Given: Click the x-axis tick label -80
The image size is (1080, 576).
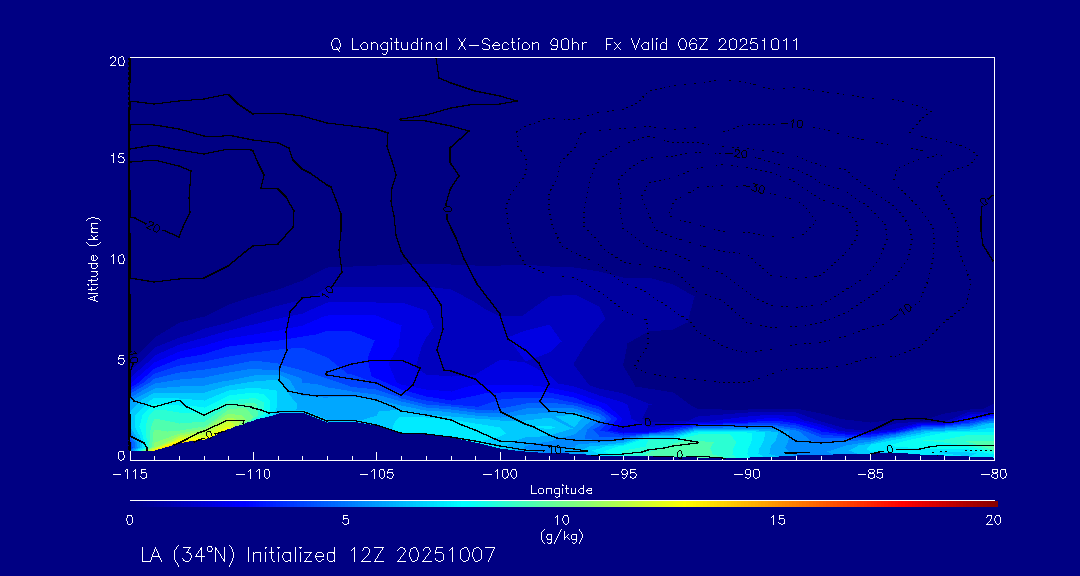Looking at the screenshot, I should tap(994, 475).
